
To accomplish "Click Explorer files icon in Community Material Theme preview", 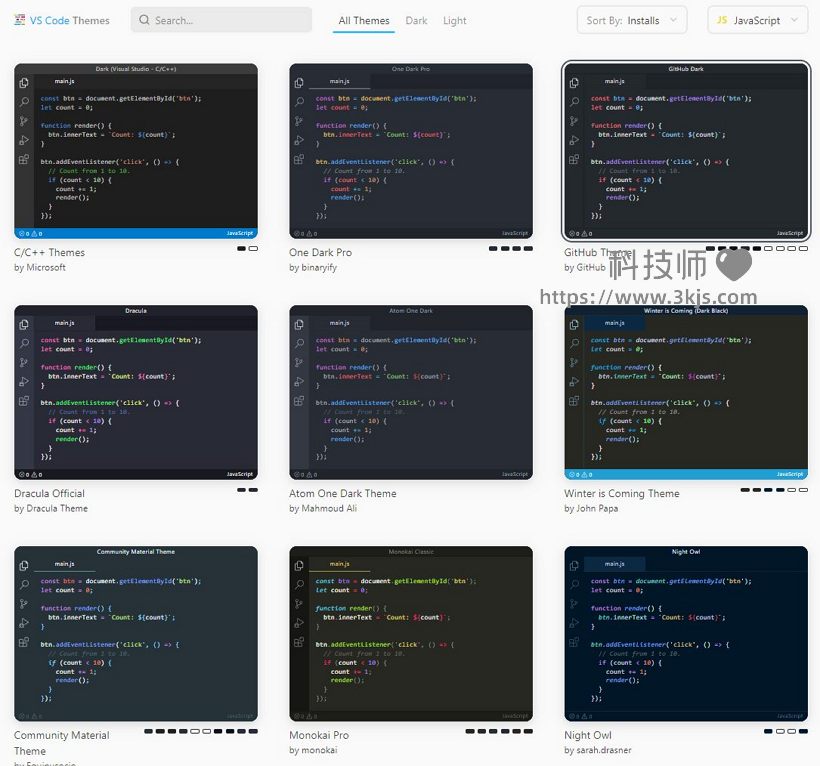I will pyautogui.click(x=24, y=566).
